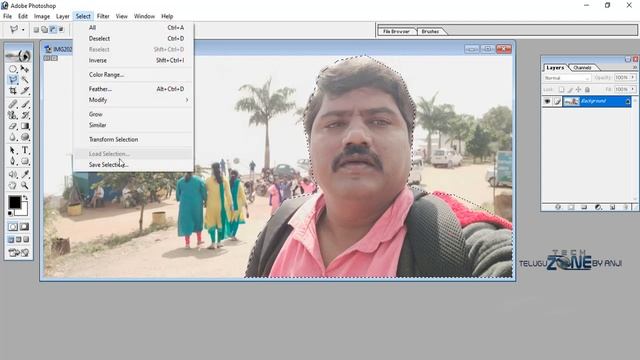The width and height of the screenshot is (640, 360).
Task: Open the Image menu
Action: tap(42, 16)
